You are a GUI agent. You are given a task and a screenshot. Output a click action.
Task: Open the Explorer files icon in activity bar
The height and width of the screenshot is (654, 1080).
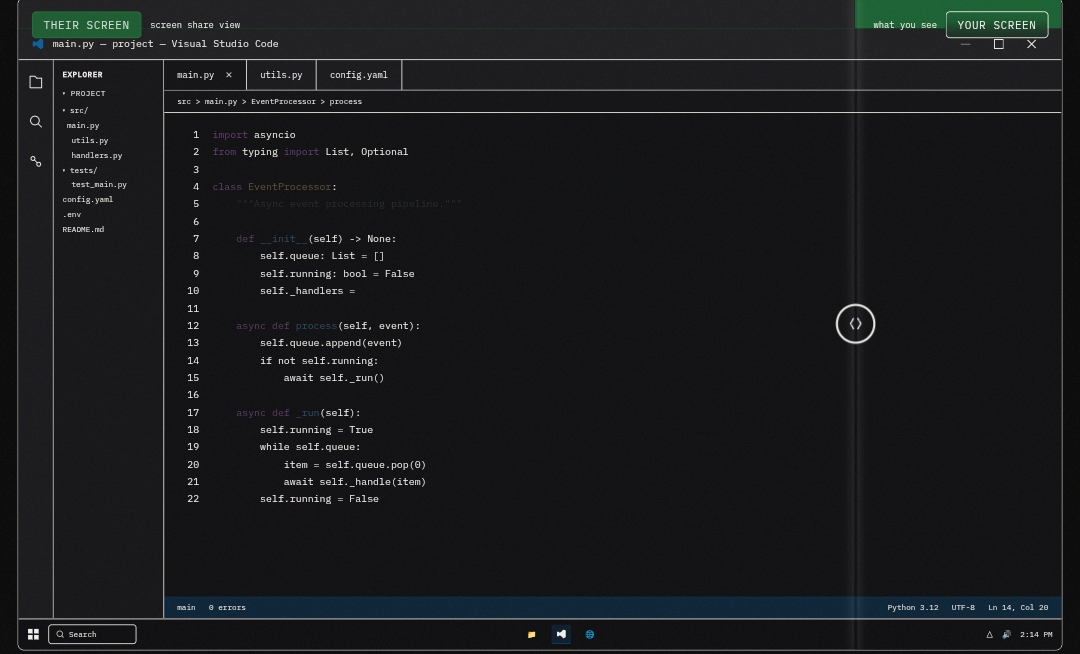tap(36, 82)
